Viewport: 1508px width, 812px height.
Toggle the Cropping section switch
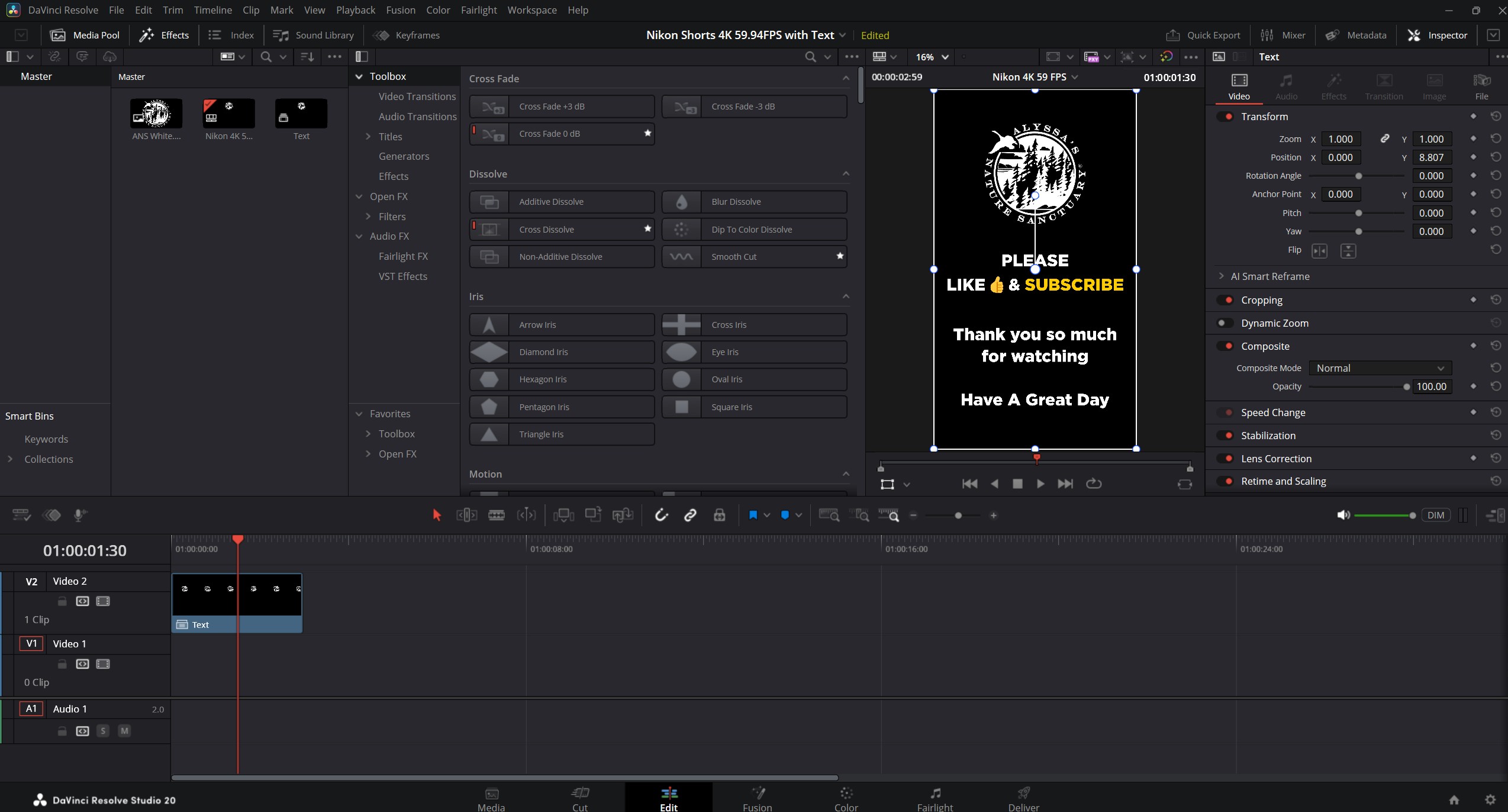tap(1225, 300)
